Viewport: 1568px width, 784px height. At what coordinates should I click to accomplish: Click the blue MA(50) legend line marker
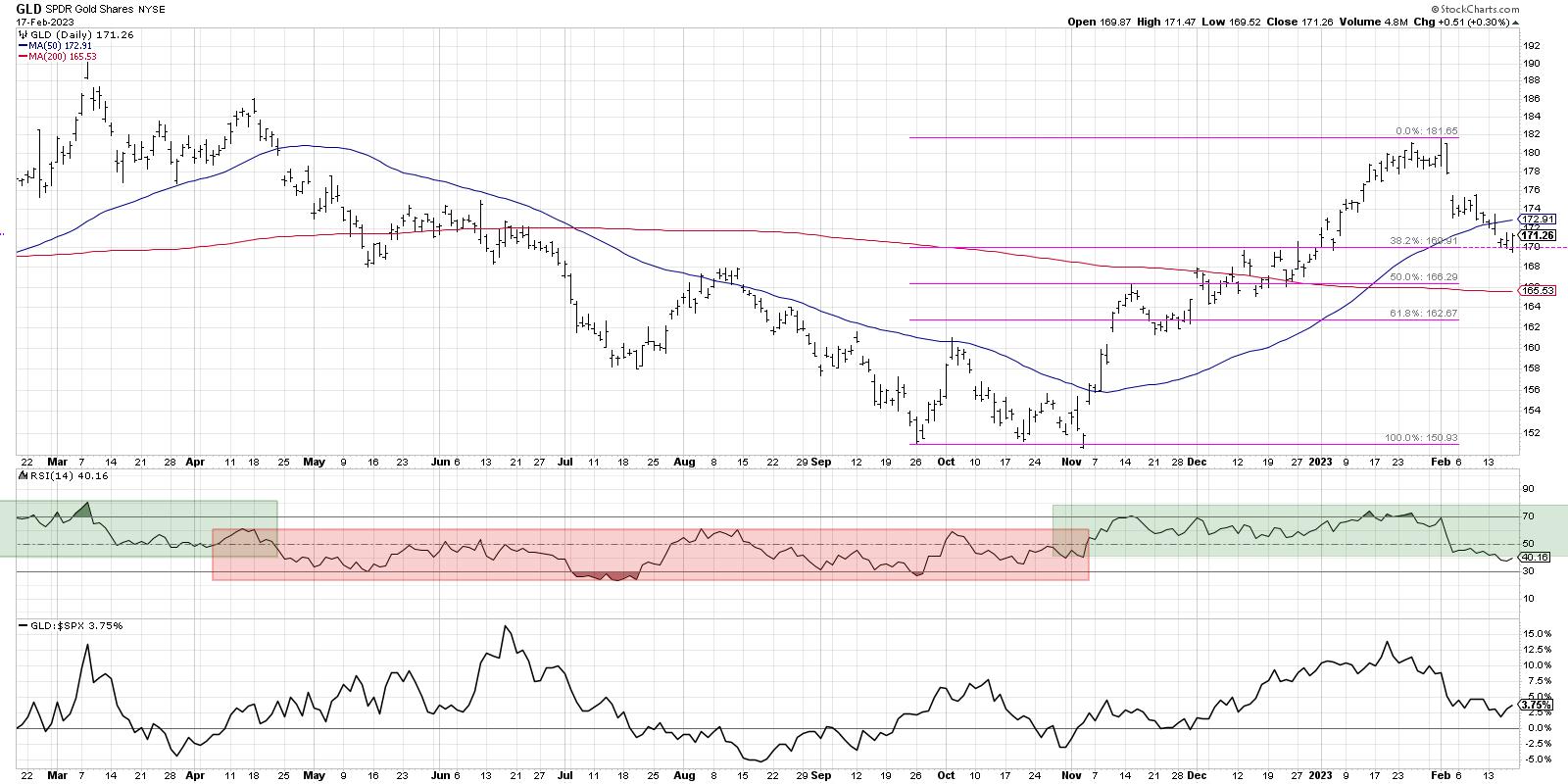23,45
